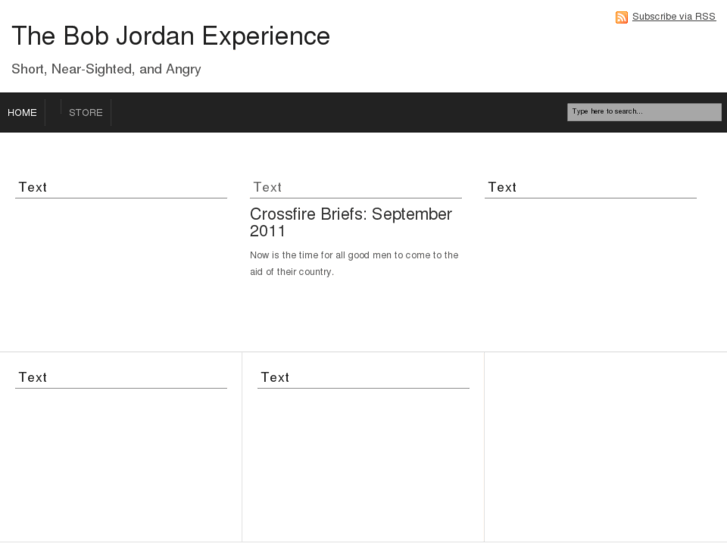Viewport: 727px width, 545px height.
Task: Click the Short, Near-Sighted, and Angry tagline
Action: click(x=106, y=69)
